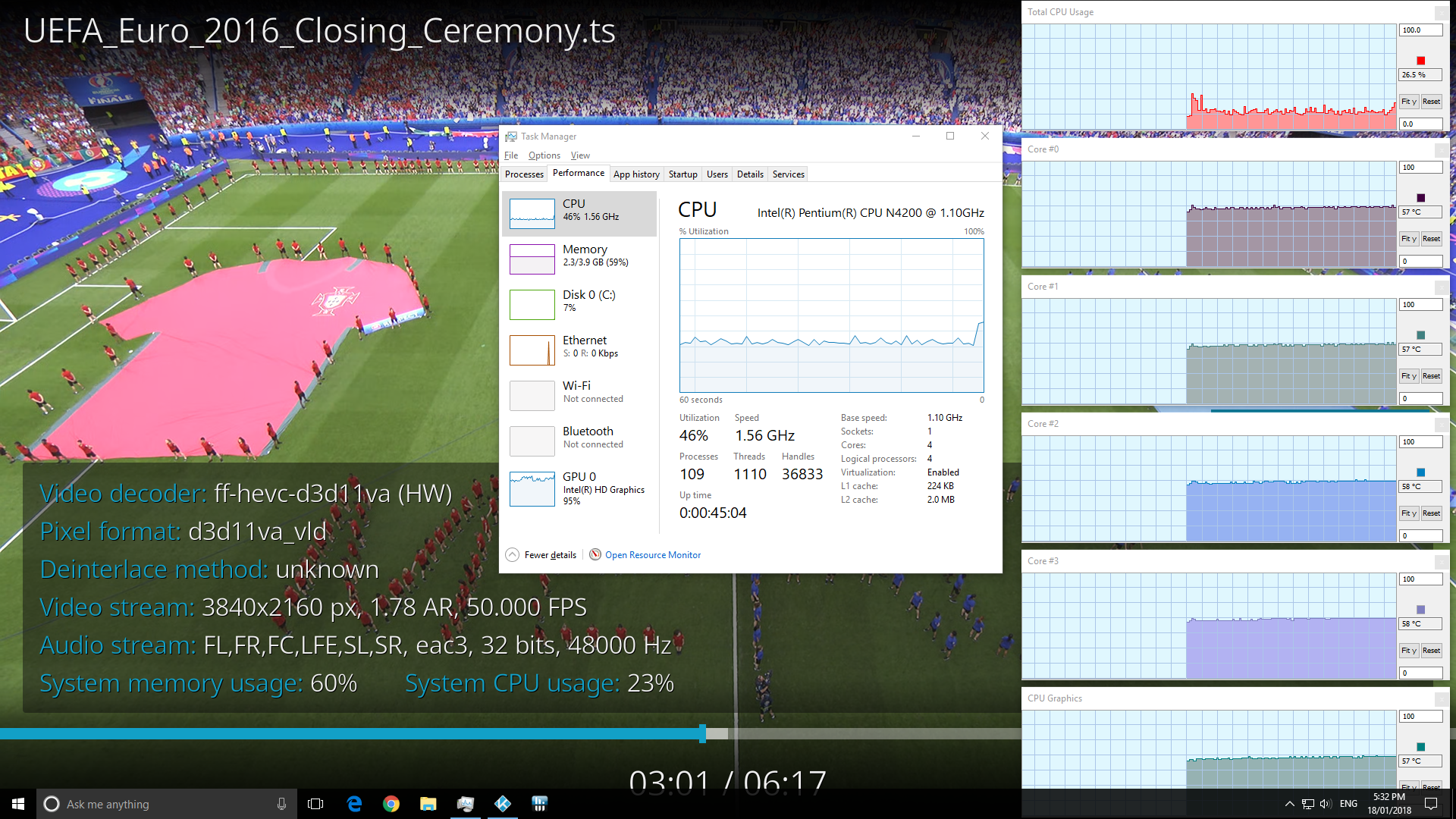Image resolution: width=1456 pixels, height=819 pixels.
Task: Edit the 100.0 max field of Total CPU Usage
Action: pyautogui.click(x=1420, y=30)
